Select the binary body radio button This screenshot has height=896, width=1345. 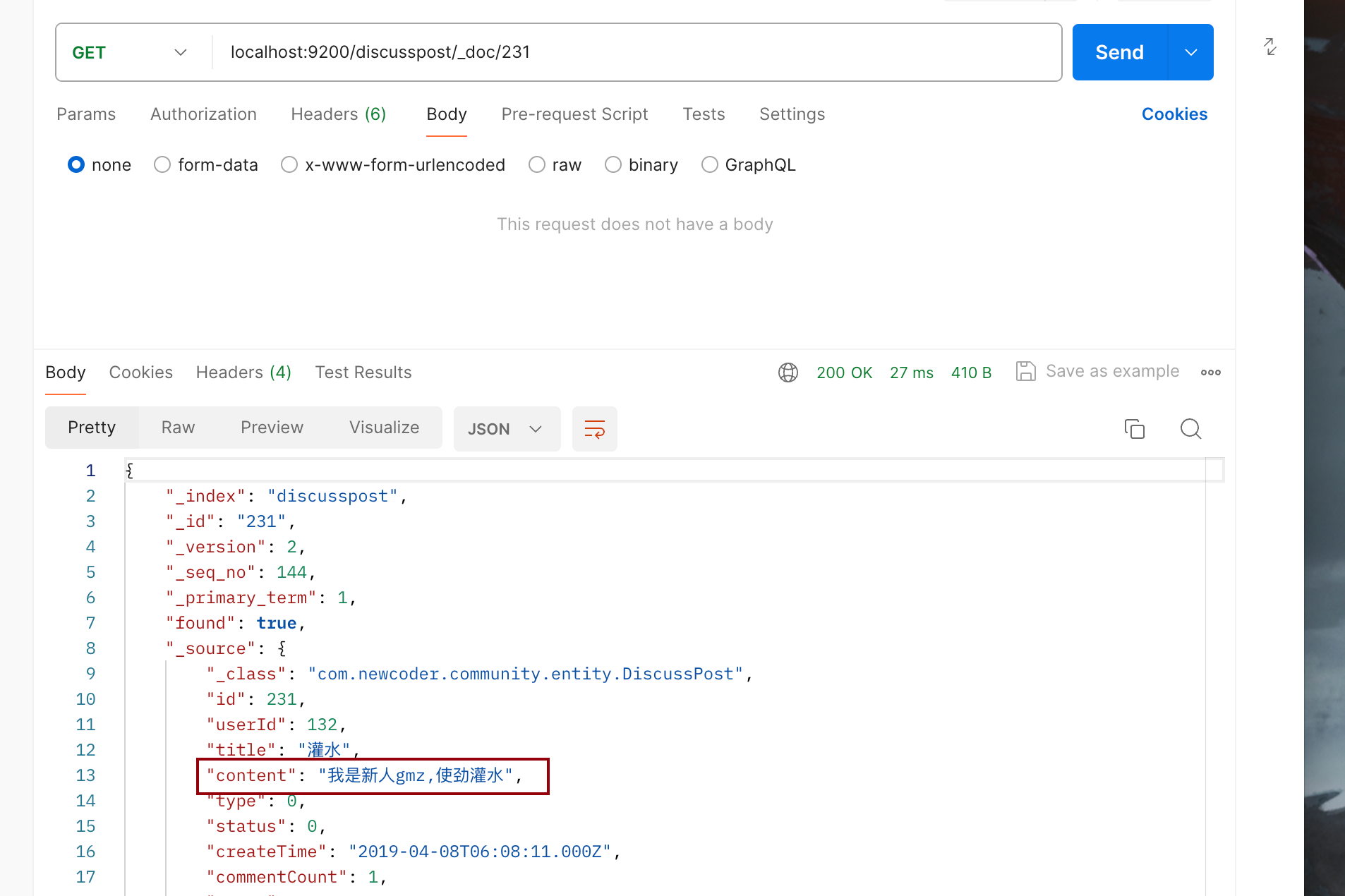click(613, 164)
